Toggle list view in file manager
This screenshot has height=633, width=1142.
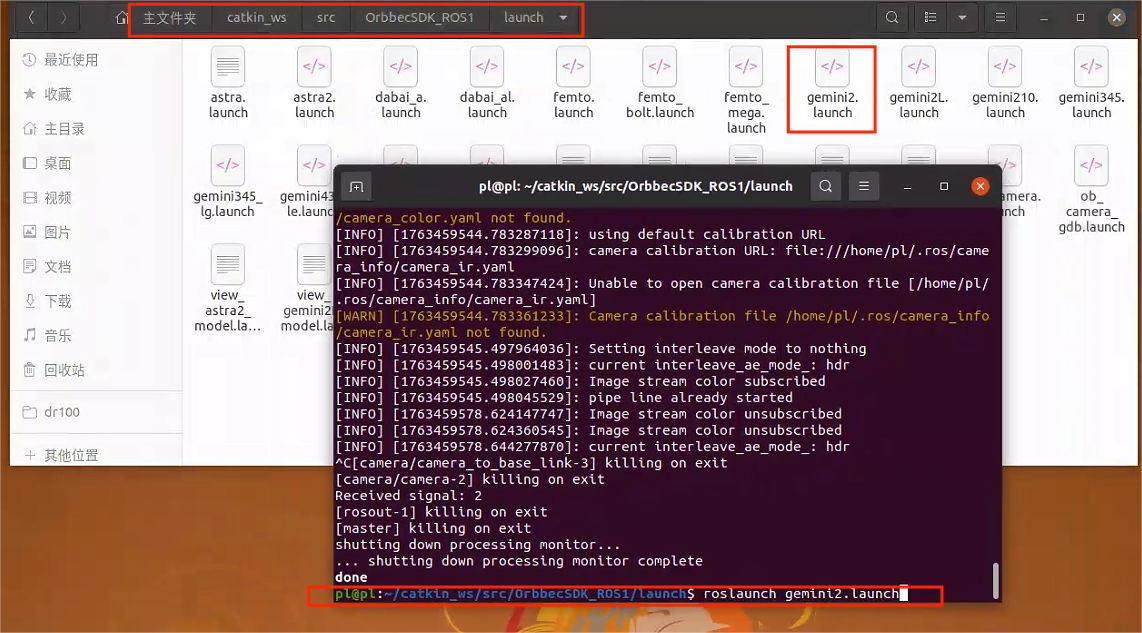(931, 18)
